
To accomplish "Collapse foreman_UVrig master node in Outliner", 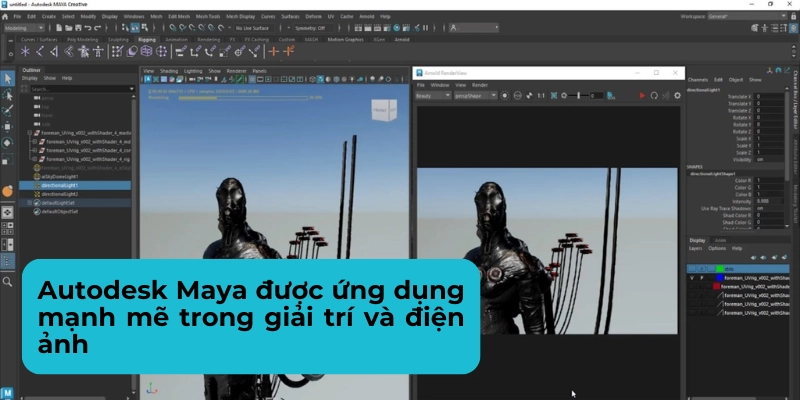I will point(30,133).
